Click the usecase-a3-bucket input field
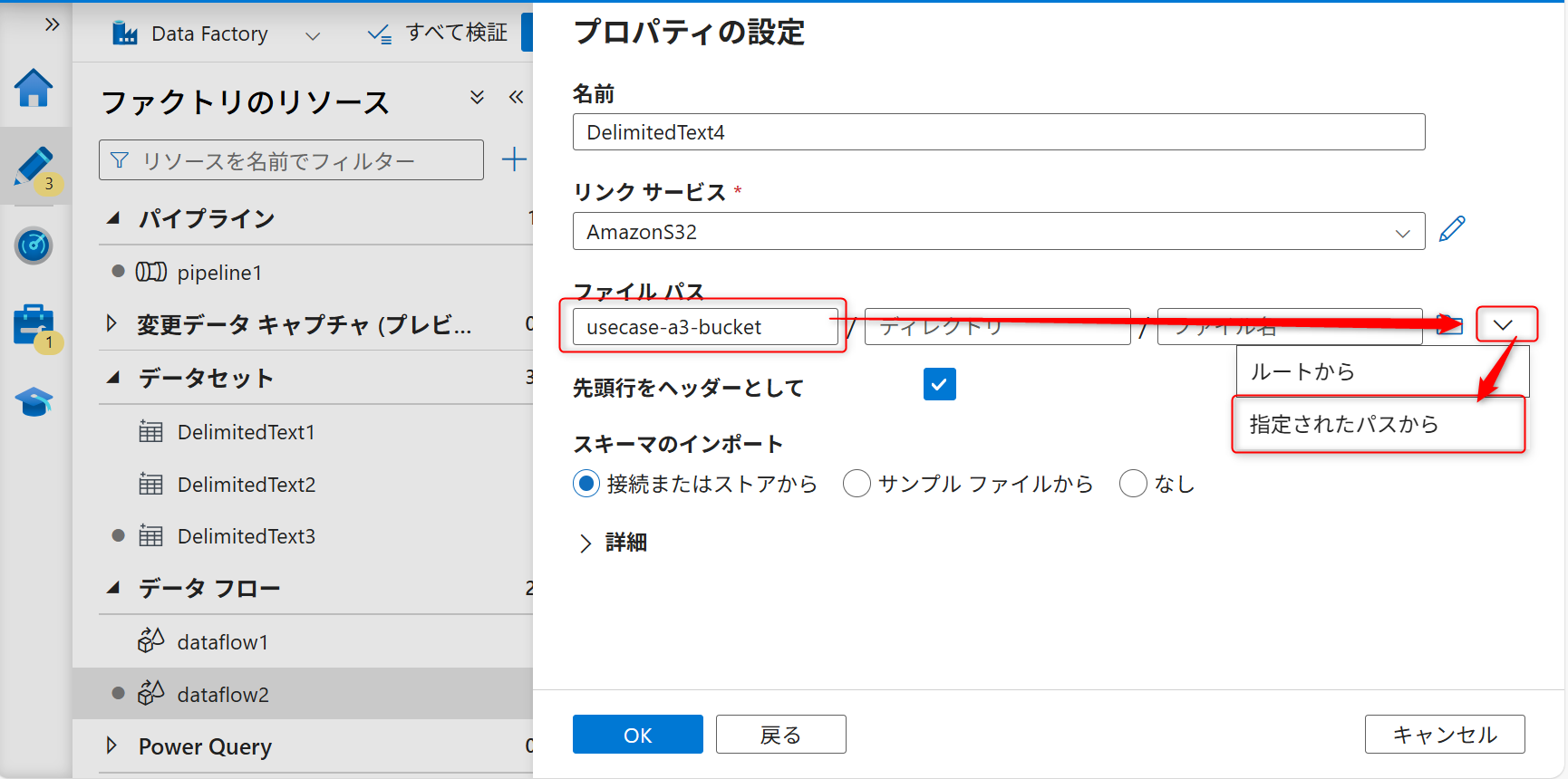1568x779 pixels. [x=704, y=327]
